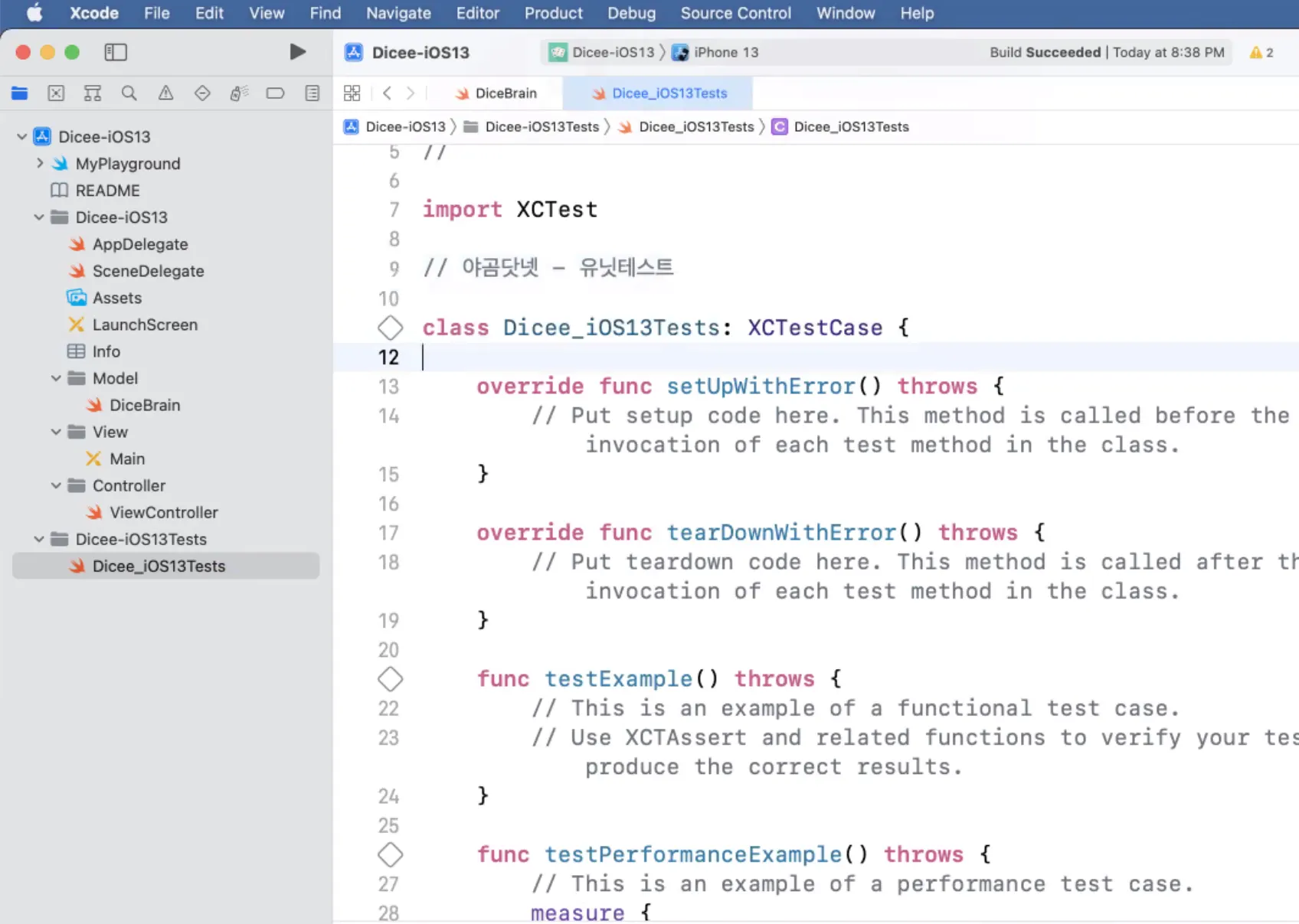Image resolution: width=1299 pixels, height=924 pixels.
Task: Open the Find navigator magnifier icon
Action: (129, 93)
